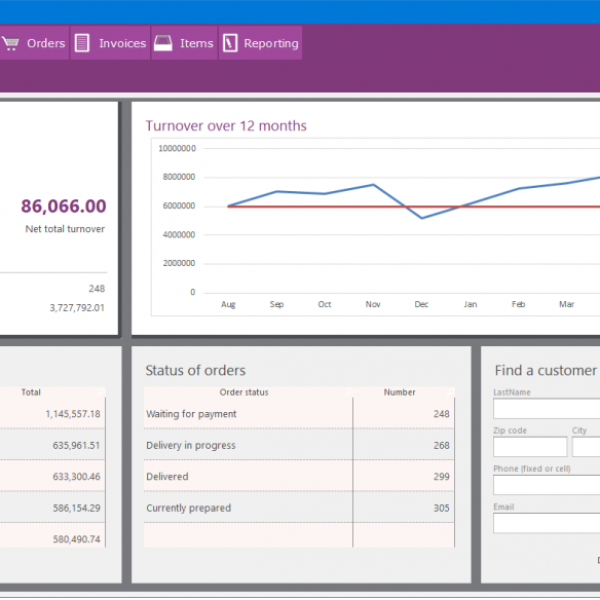The image size is (600, 600).
Task: Click the City input field
Action: 586,447
